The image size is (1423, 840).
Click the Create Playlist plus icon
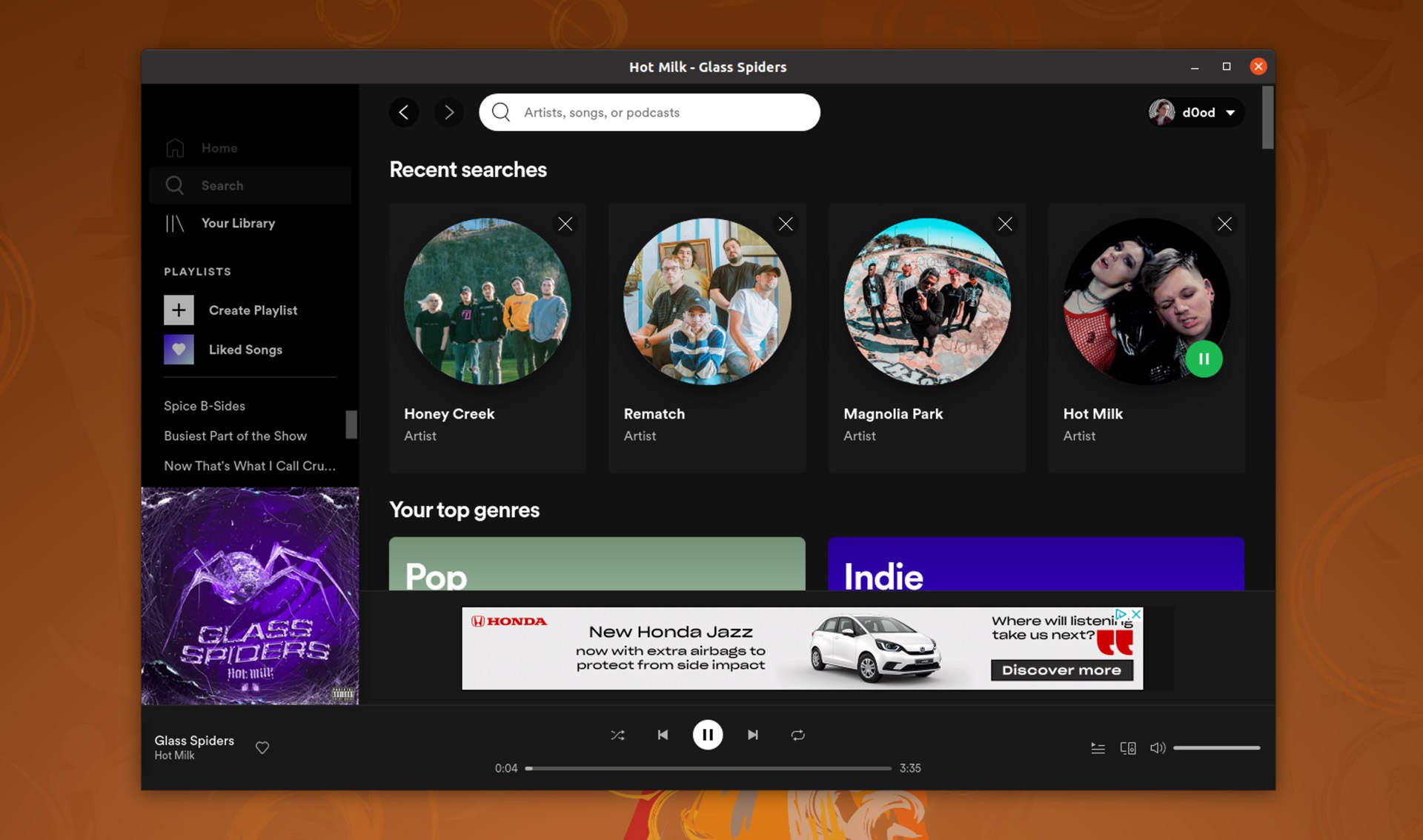[179, 310]
